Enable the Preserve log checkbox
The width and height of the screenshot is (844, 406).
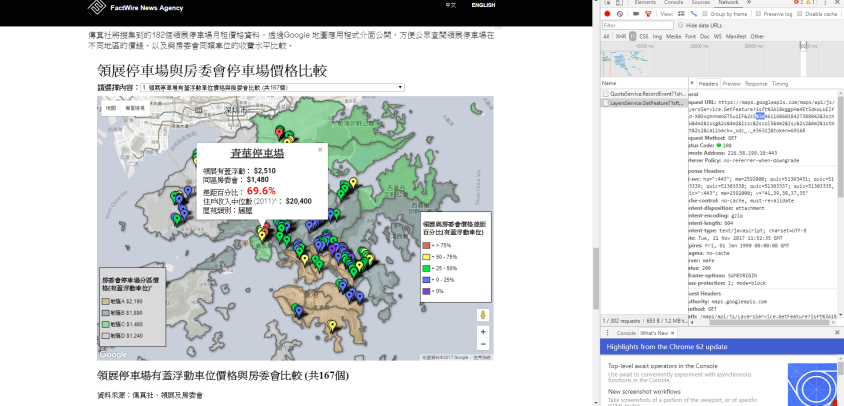coord(758,14)
